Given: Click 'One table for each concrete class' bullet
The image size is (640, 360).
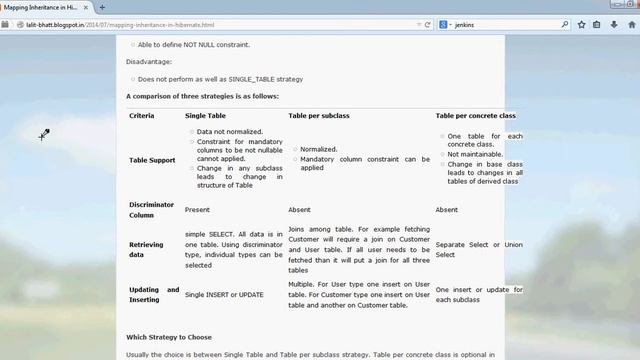Looking at the screenshot, I should tap(485, 140).
